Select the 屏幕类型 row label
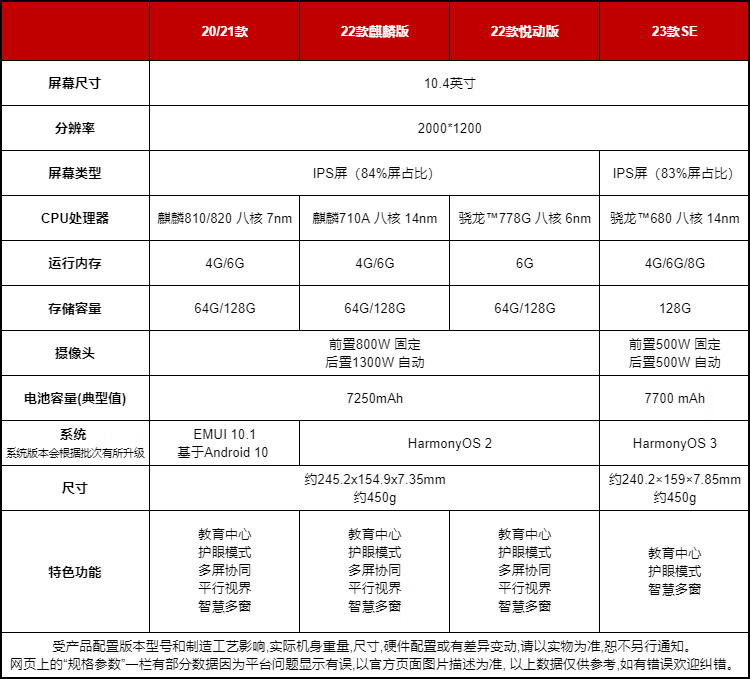Viewport: 750px width, 679px height. point(75,173)
